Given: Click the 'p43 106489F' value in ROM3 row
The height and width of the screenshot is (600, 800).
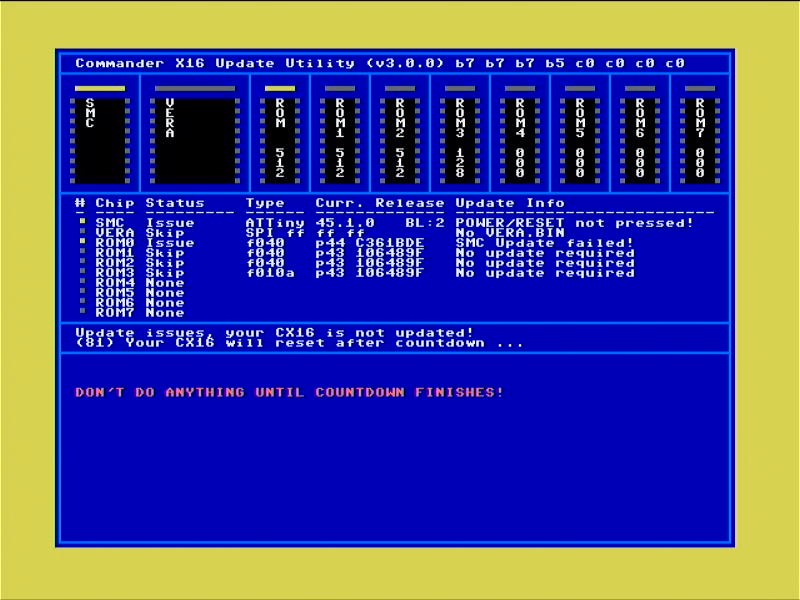Looking at the screenshot, I should [x=370, y=273].
